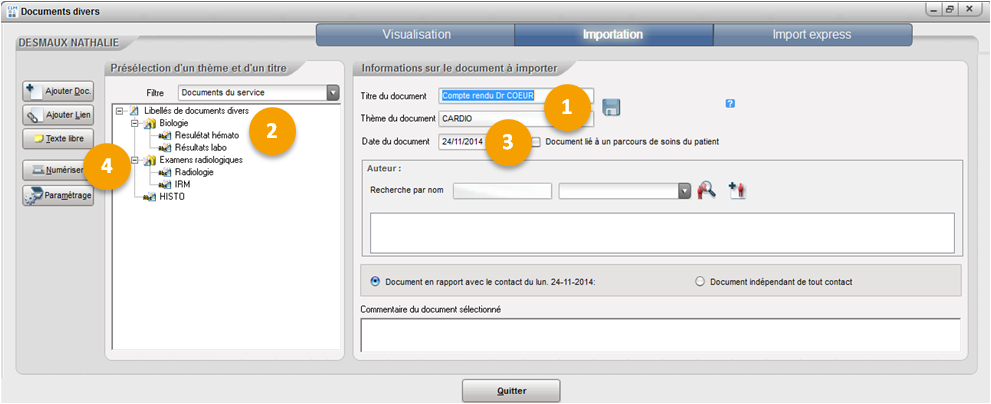Image resolution: width=991 pixels, height=404 pixels.
Task: Click the blue help question mark icon
Action: (x=730, y=103)
